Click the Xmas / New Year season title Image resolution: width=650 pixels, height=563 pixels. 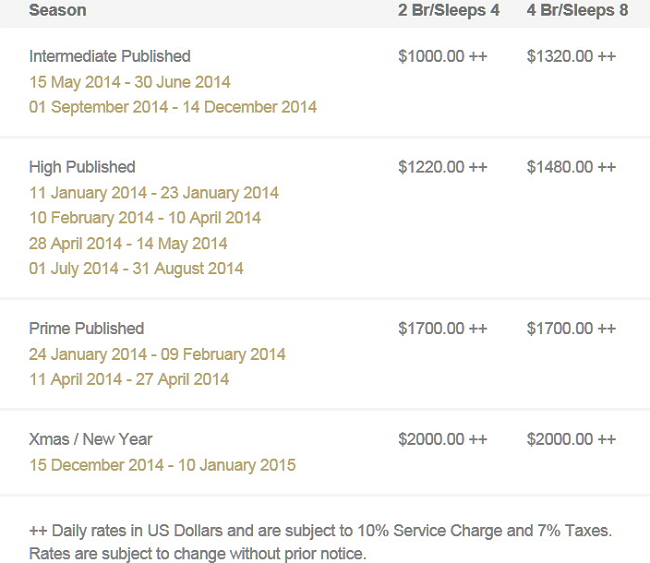coord(91,439)
